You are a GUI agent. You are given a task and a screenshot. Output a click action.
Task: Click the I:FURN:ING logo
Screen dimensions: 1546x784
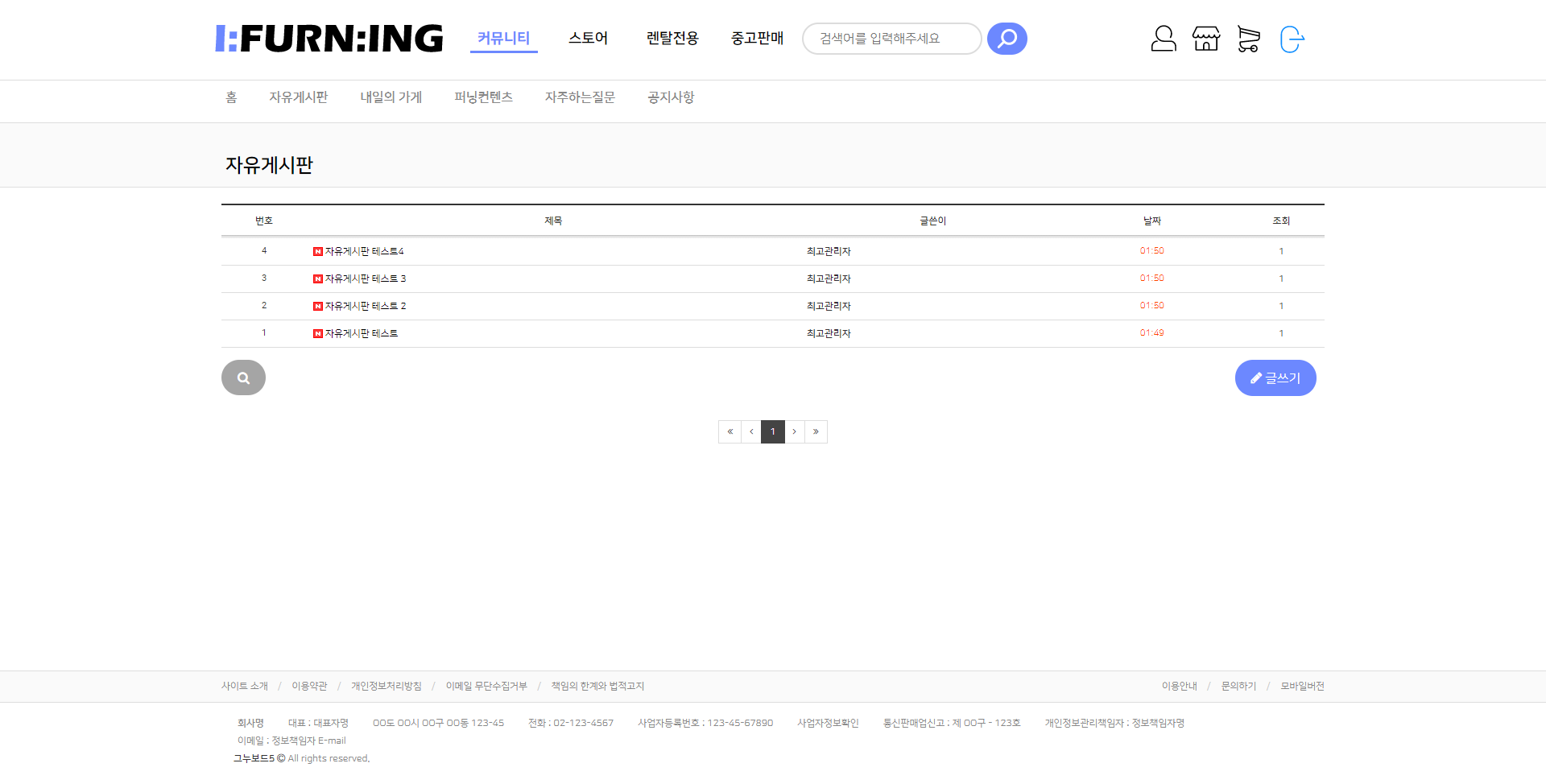point(329,39)
